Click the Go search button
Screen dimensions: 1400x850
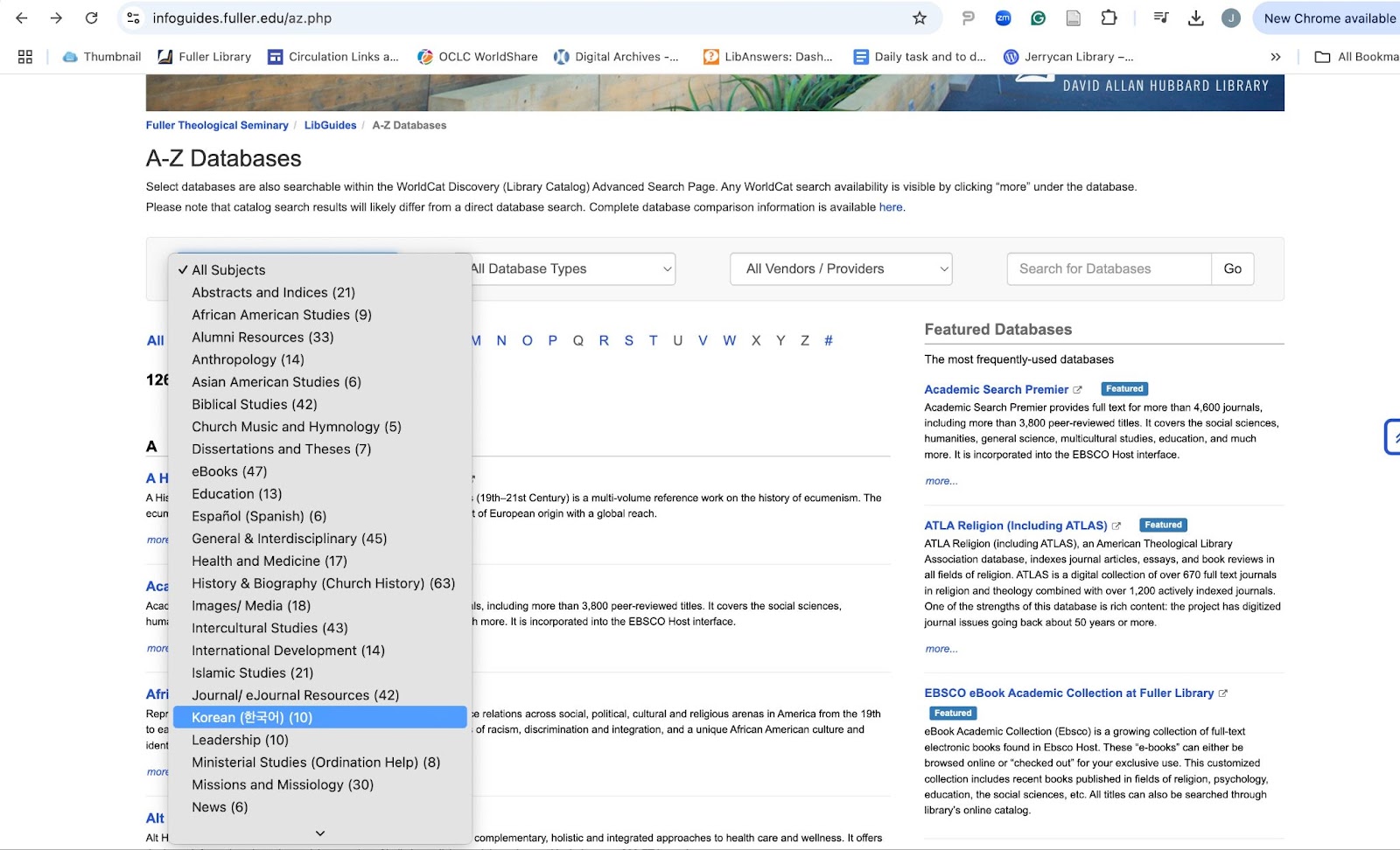pyautogui.click(x=1233, y=269)
